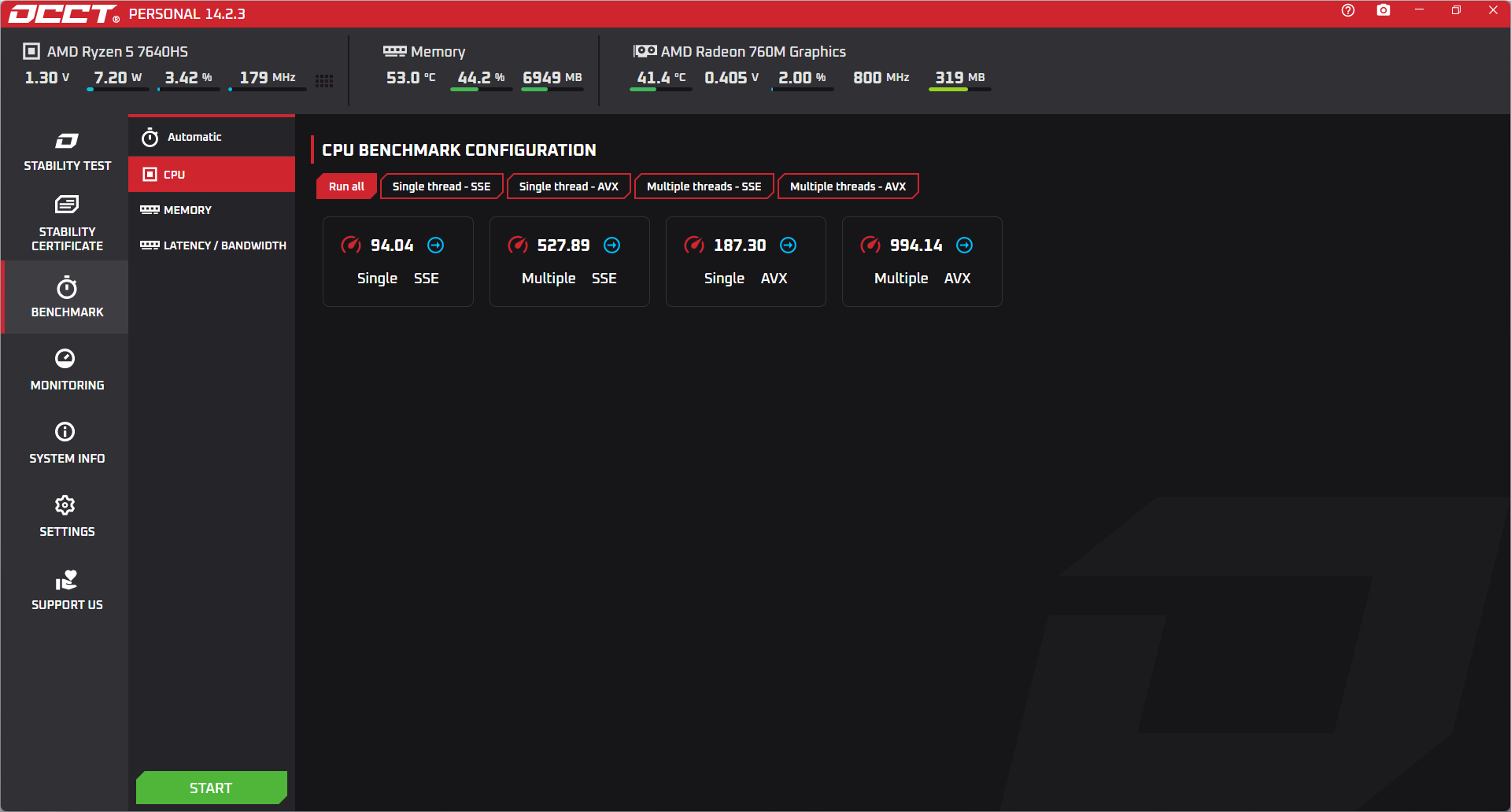Open the Stability Certificate section icon
Image resolution: width=1511 pixels, height=812 pixels.
67,205
